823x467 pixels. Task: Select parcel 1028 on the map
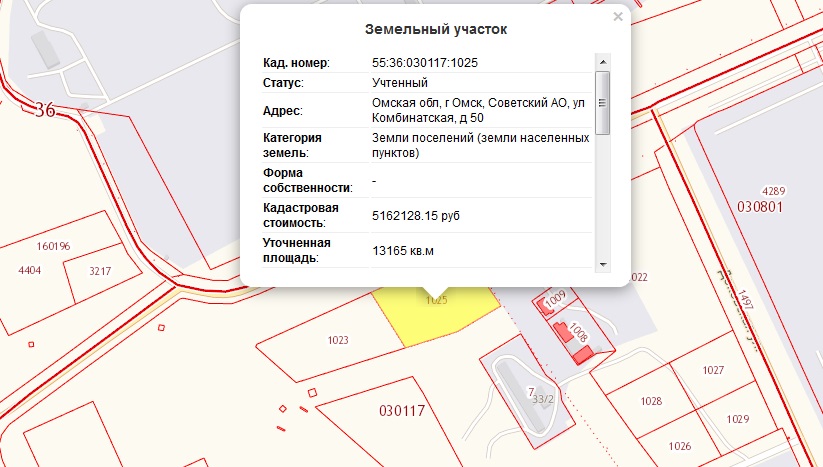pyautogui.click(x=651, y=401)
